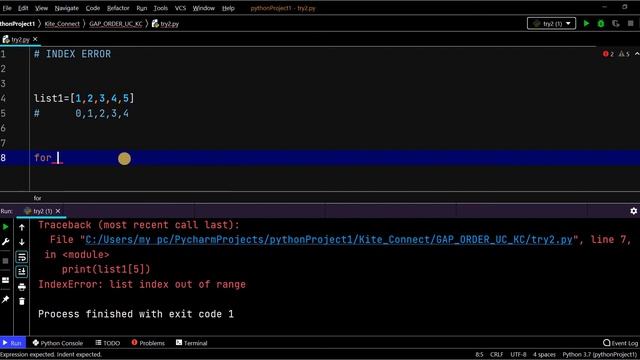Open the Edit menu
Viewport: 640px width, 360px height.
pyautogui.click(x=23, y=8)
